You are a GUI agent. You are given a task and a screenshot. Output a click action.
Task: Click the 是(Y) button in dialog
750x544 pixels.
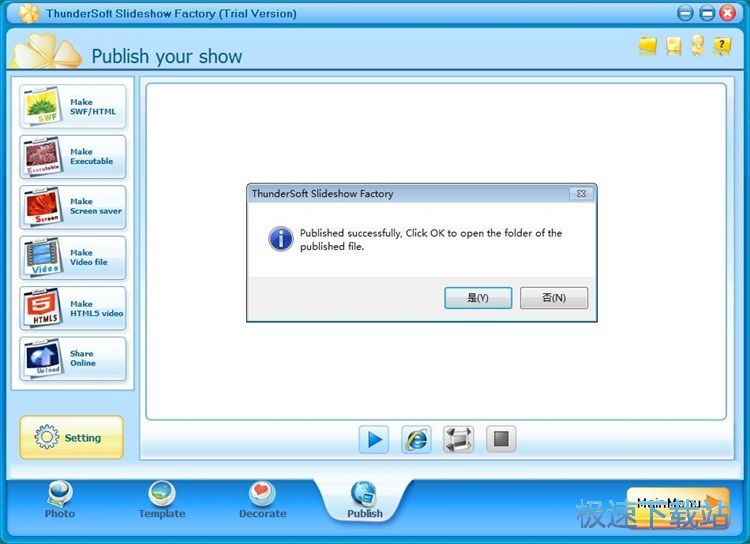[x=478, y=298]
